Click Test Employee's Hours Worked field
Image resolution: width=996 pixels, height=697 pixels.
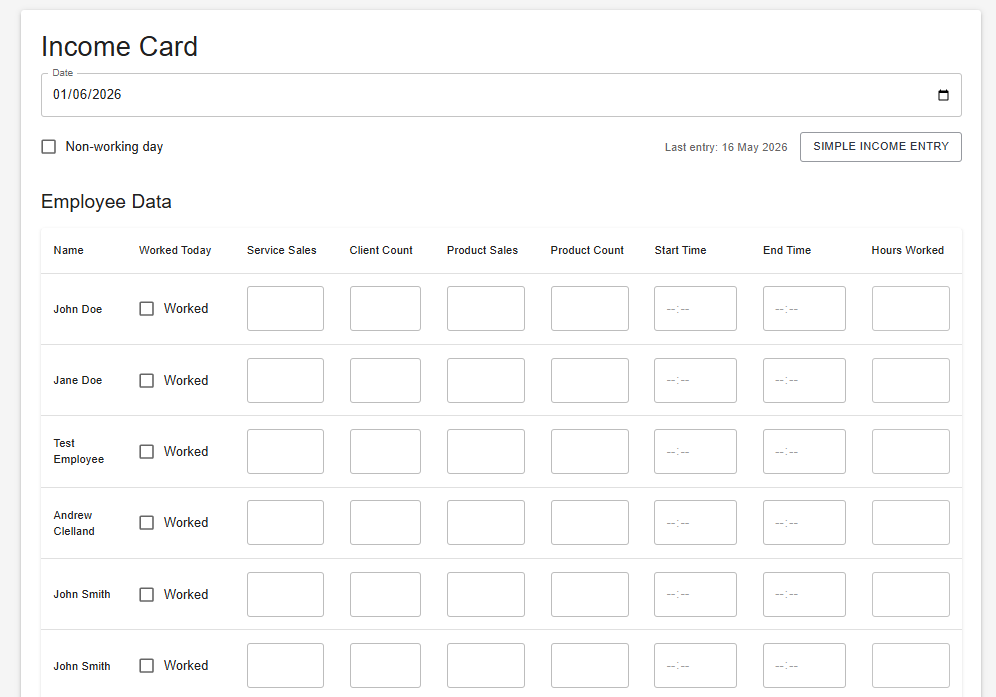910,452
